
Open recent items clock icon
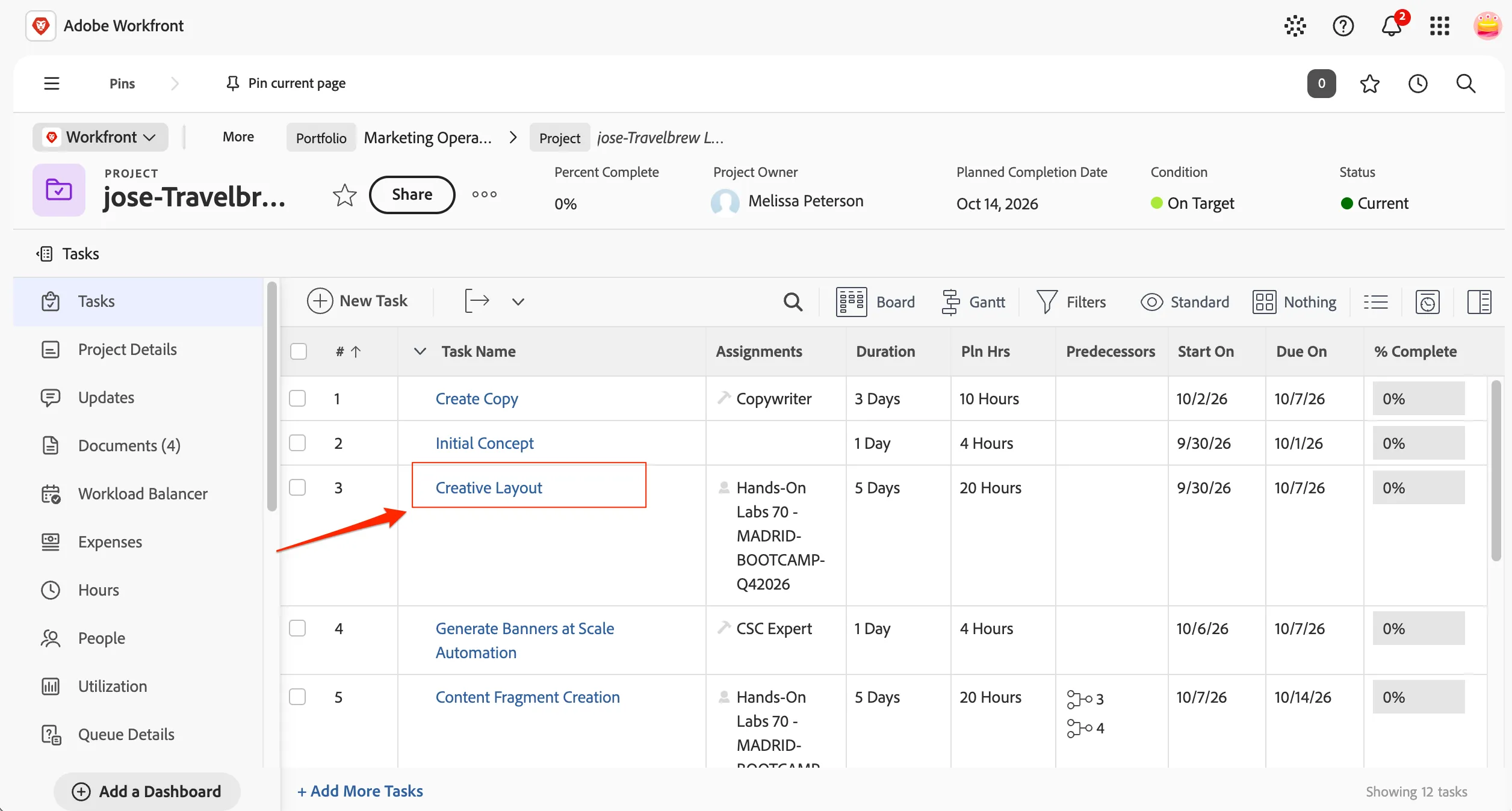[1417, 83]
